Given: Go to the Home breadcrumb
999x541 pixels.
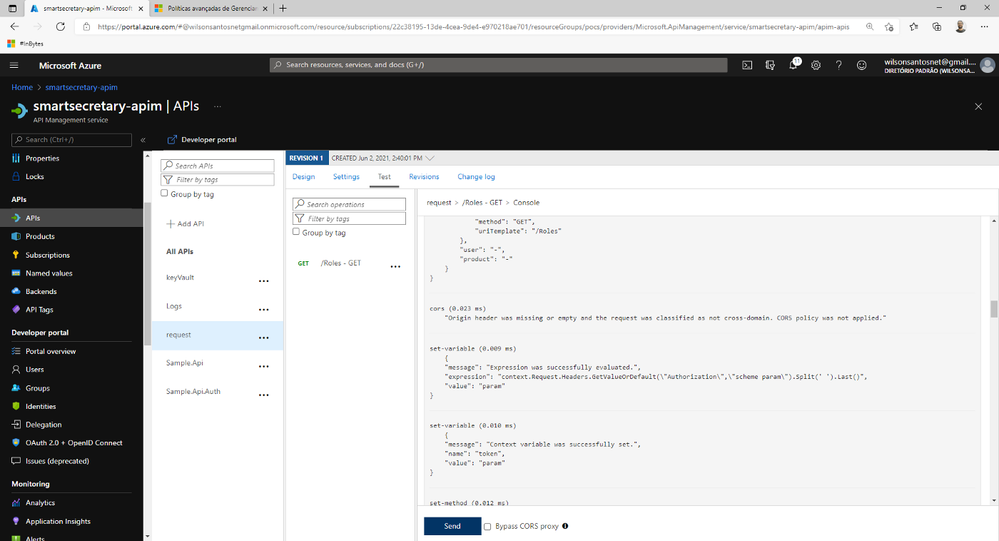Looking at the screenshot, I should tap(22, 87).
